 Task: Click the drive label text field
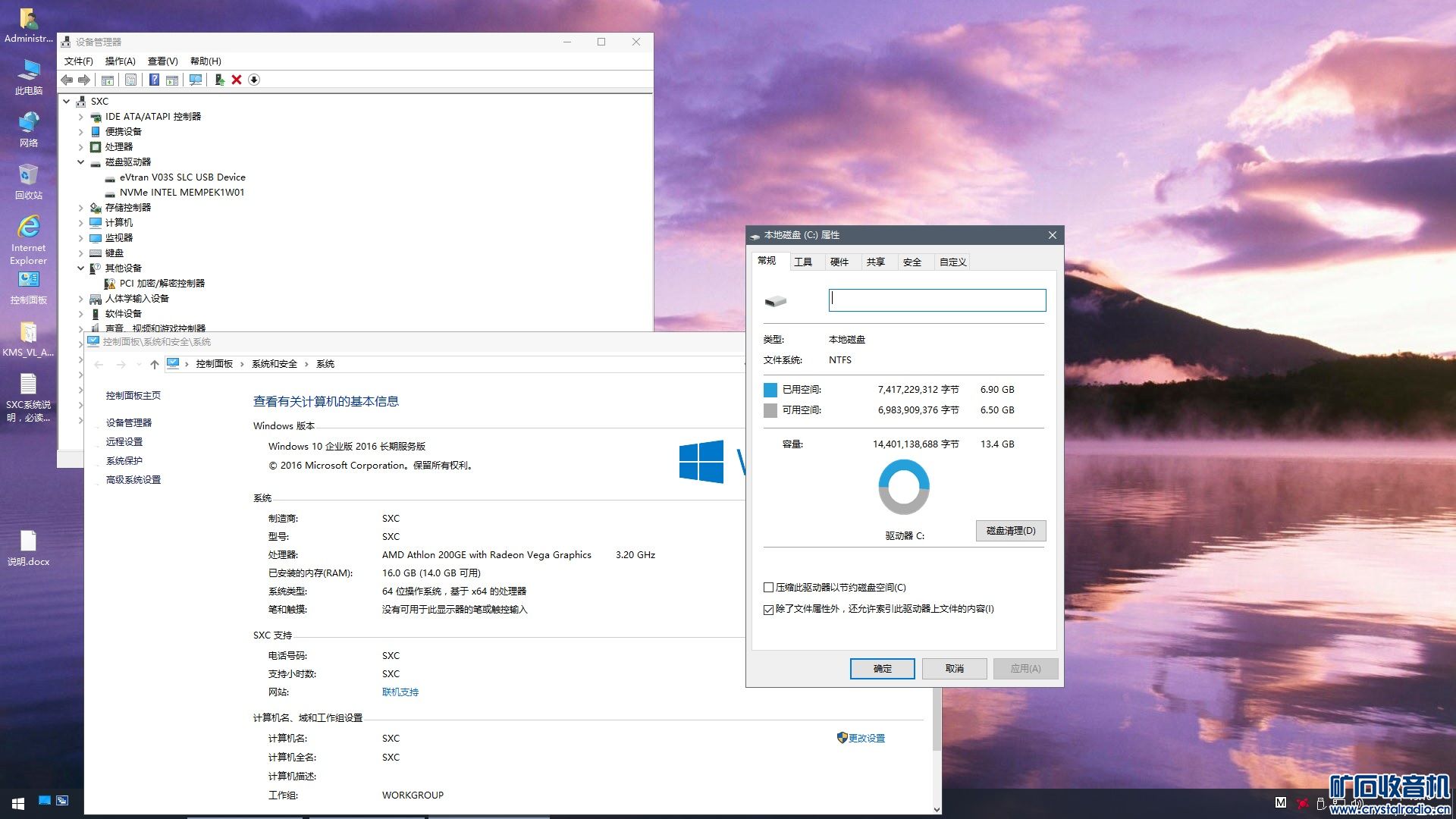pyautogui.click(x=937, y=300)
